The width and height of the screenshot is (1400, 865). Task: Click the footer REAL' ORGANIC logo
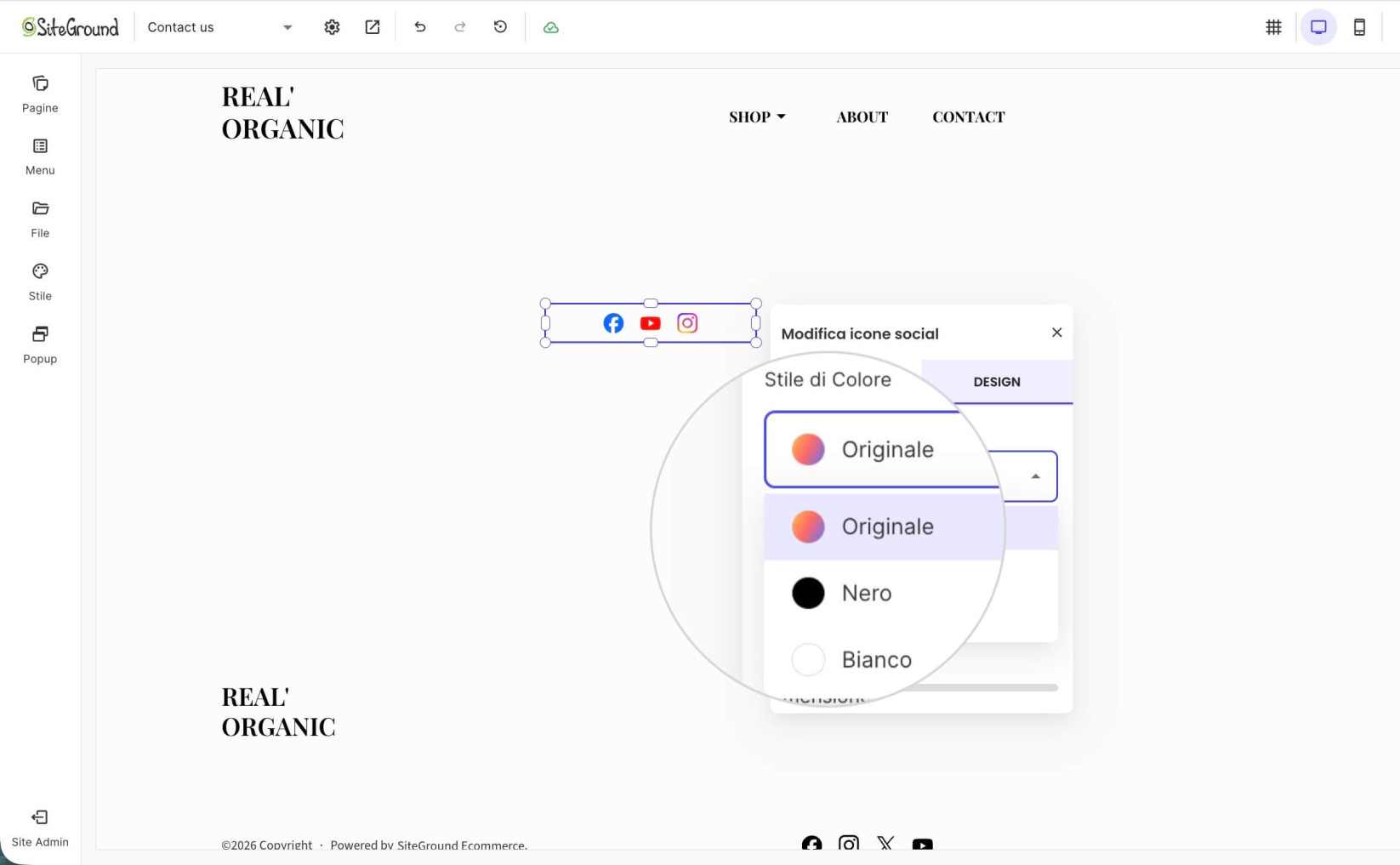coord(278,711)
